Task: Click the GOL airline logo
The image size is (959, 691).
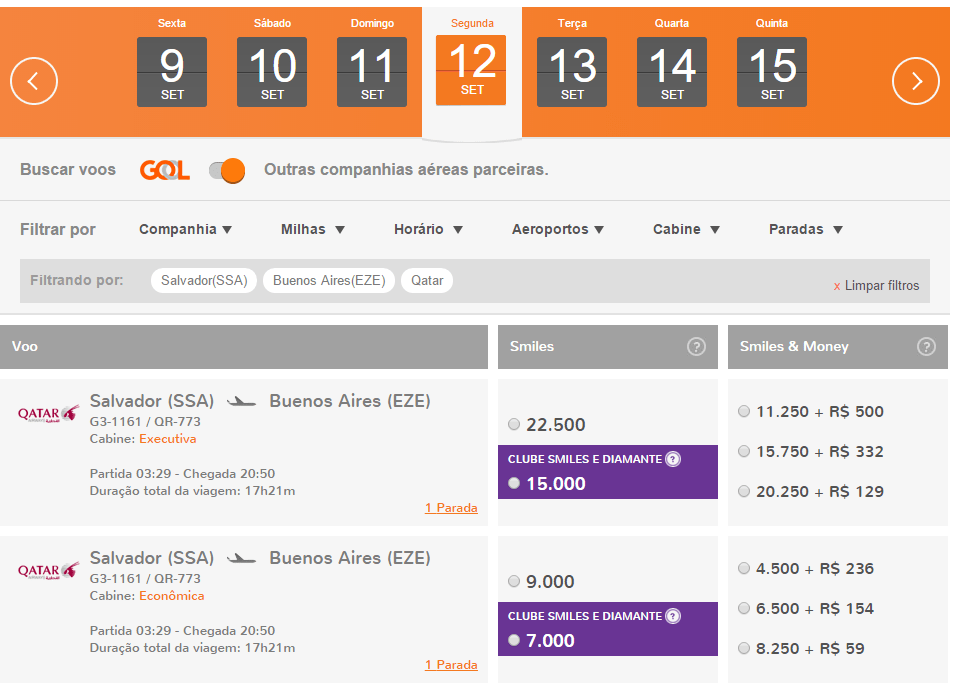Action: (165, 170)
